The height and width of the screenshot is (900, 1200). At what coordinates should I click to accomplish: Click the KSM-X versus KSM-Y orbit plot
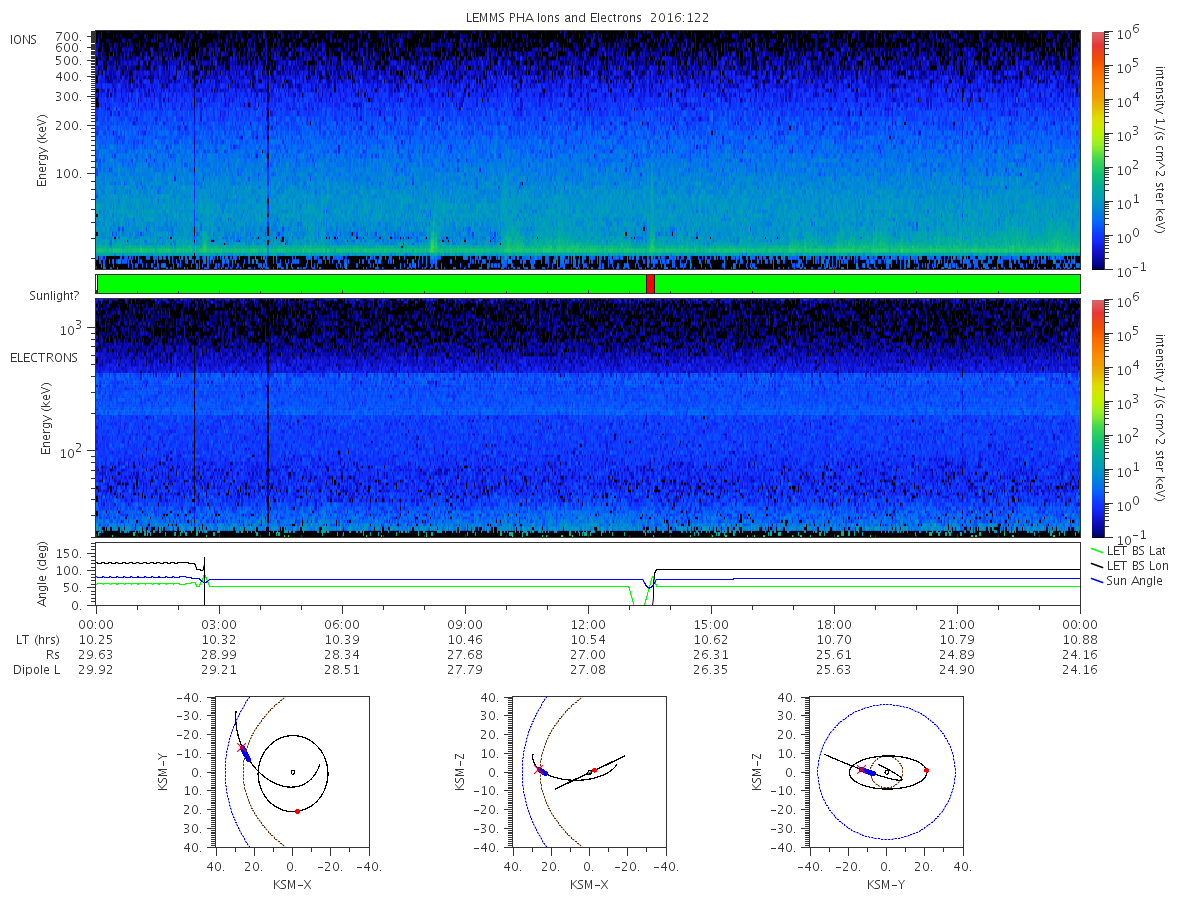tap(292, 772)
